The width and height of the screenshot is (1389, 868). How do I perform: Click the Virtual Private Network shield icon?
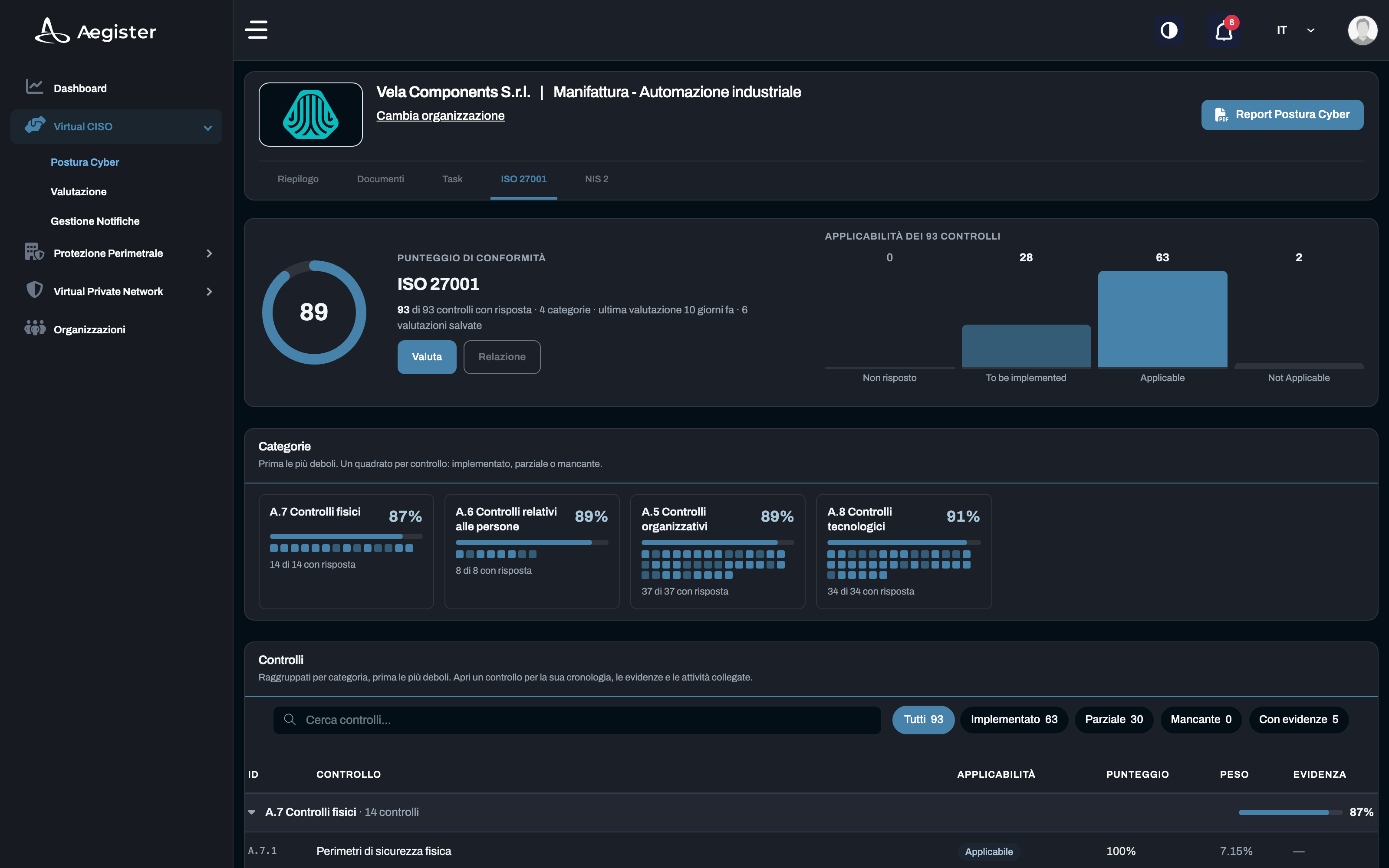(34, 290)
